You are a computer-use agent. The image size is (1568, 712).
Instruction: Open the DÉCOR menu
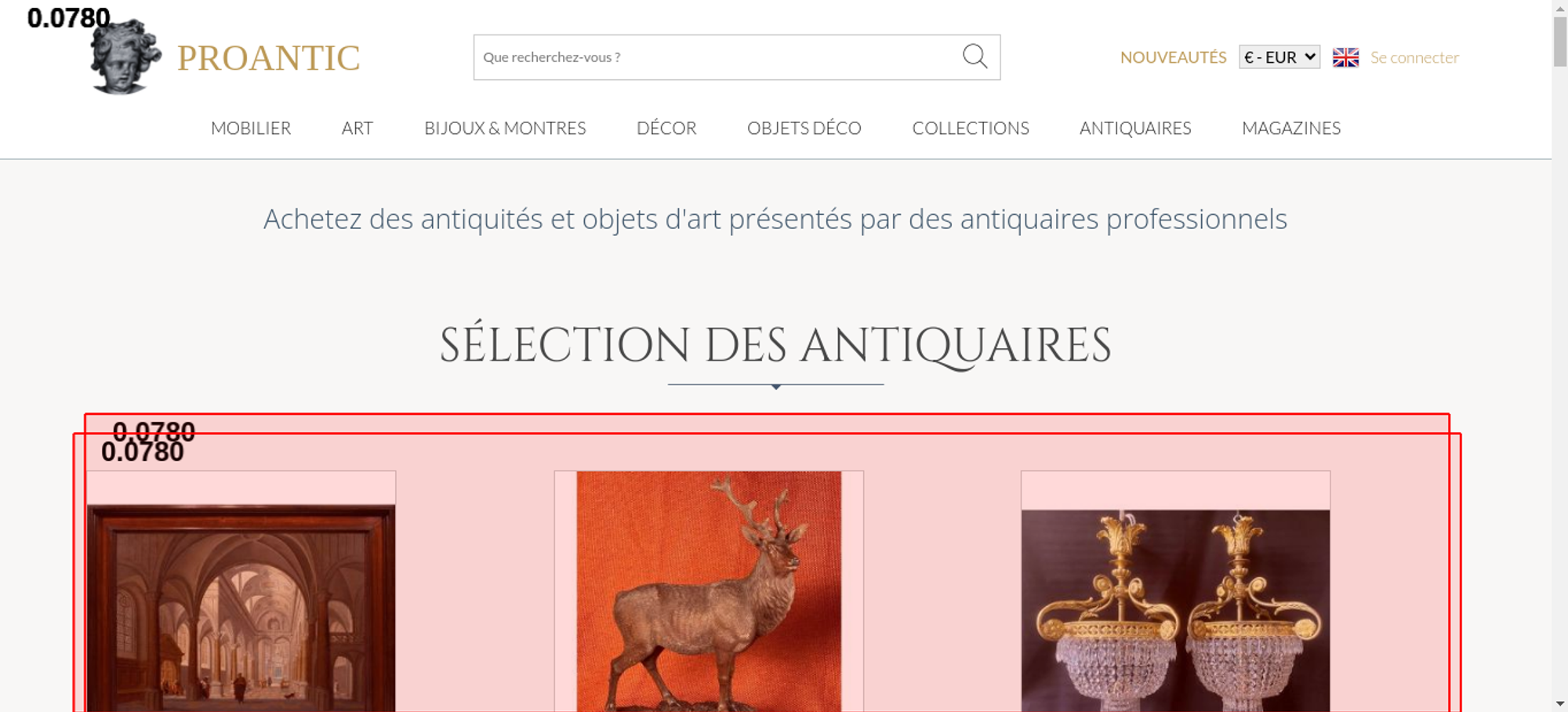click(666, 128)
